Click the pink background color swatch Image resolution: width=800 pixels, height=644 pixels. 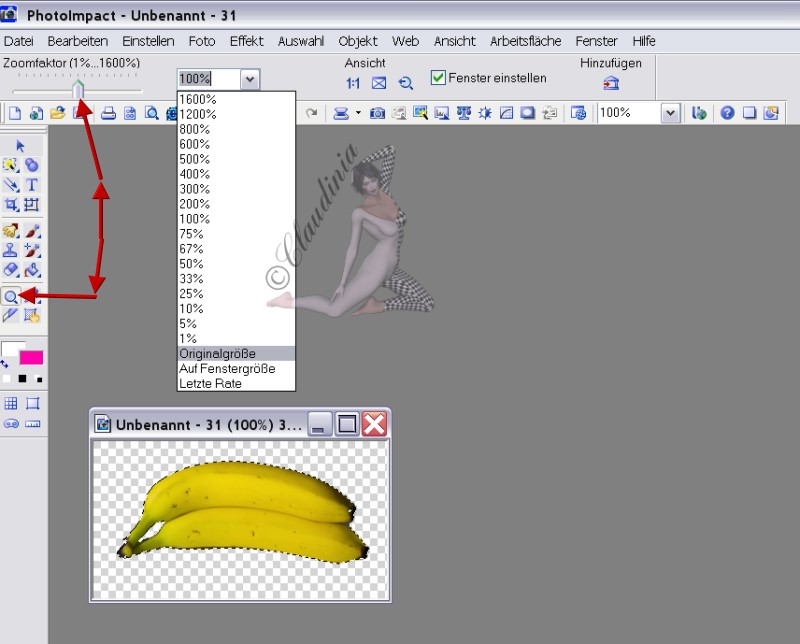tap(31, 358)
